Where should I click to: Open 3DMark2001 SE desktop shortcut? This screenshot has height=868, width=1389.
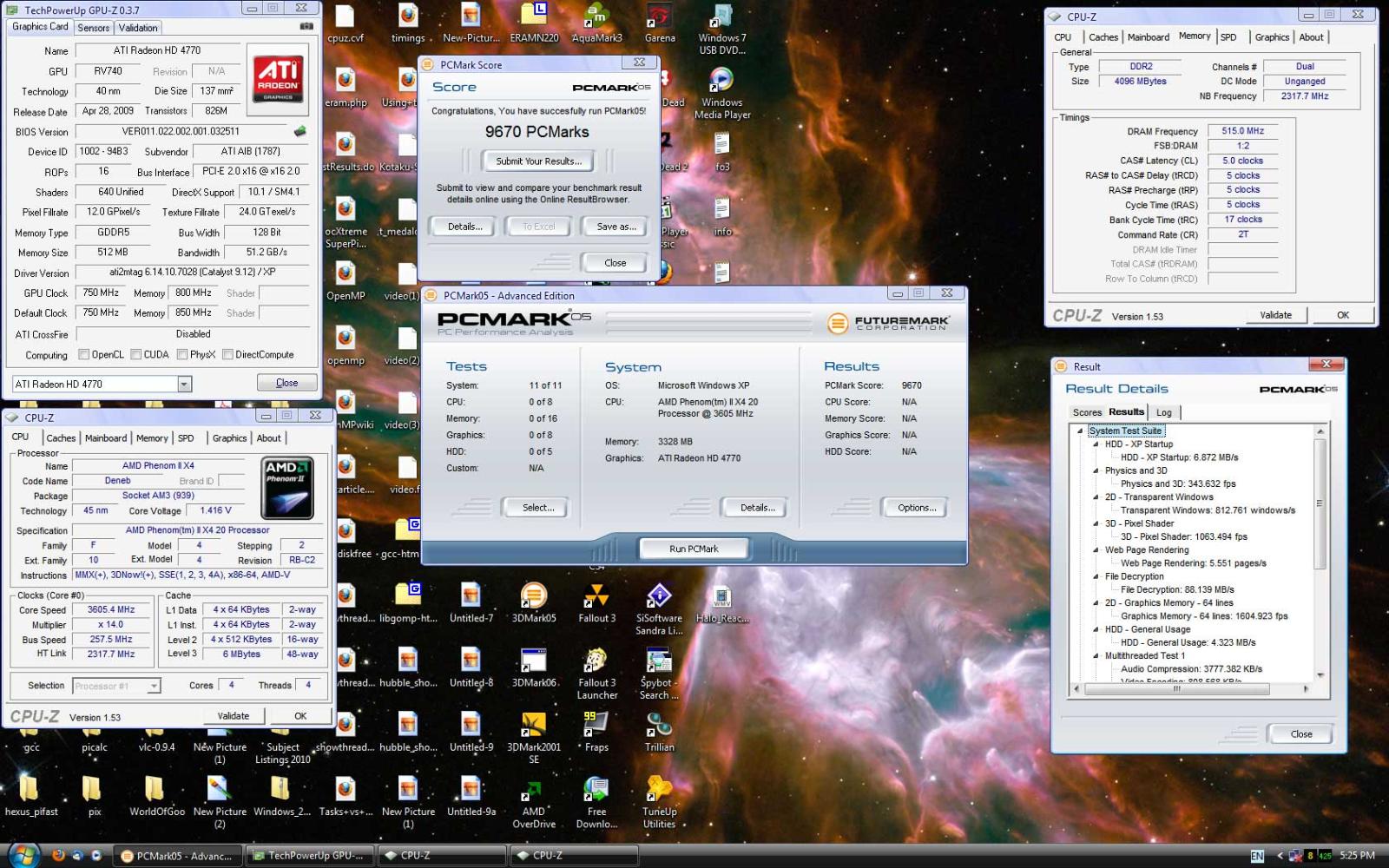[x=534, y=738]
